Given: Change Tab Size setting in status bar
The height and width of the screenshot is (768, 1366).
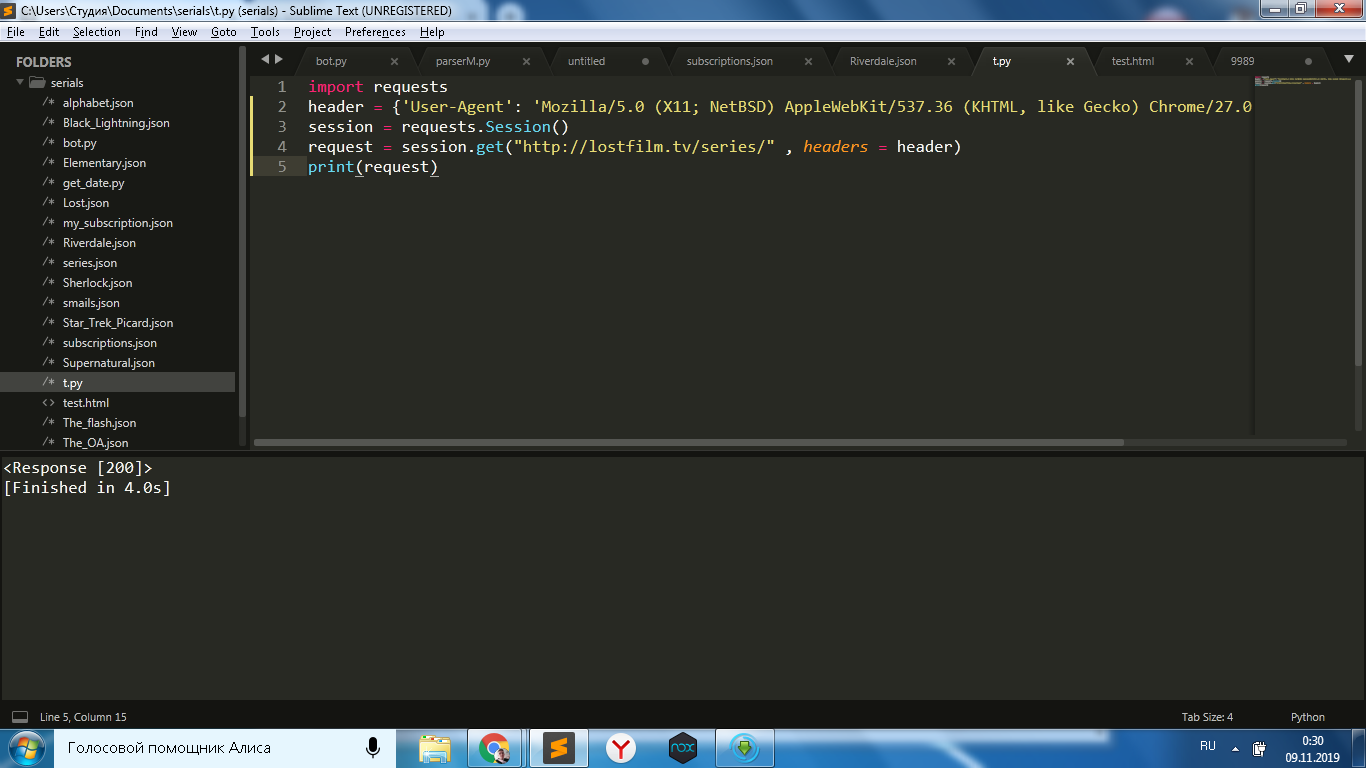Looking at the screenshot, I should pos(1207,717).
